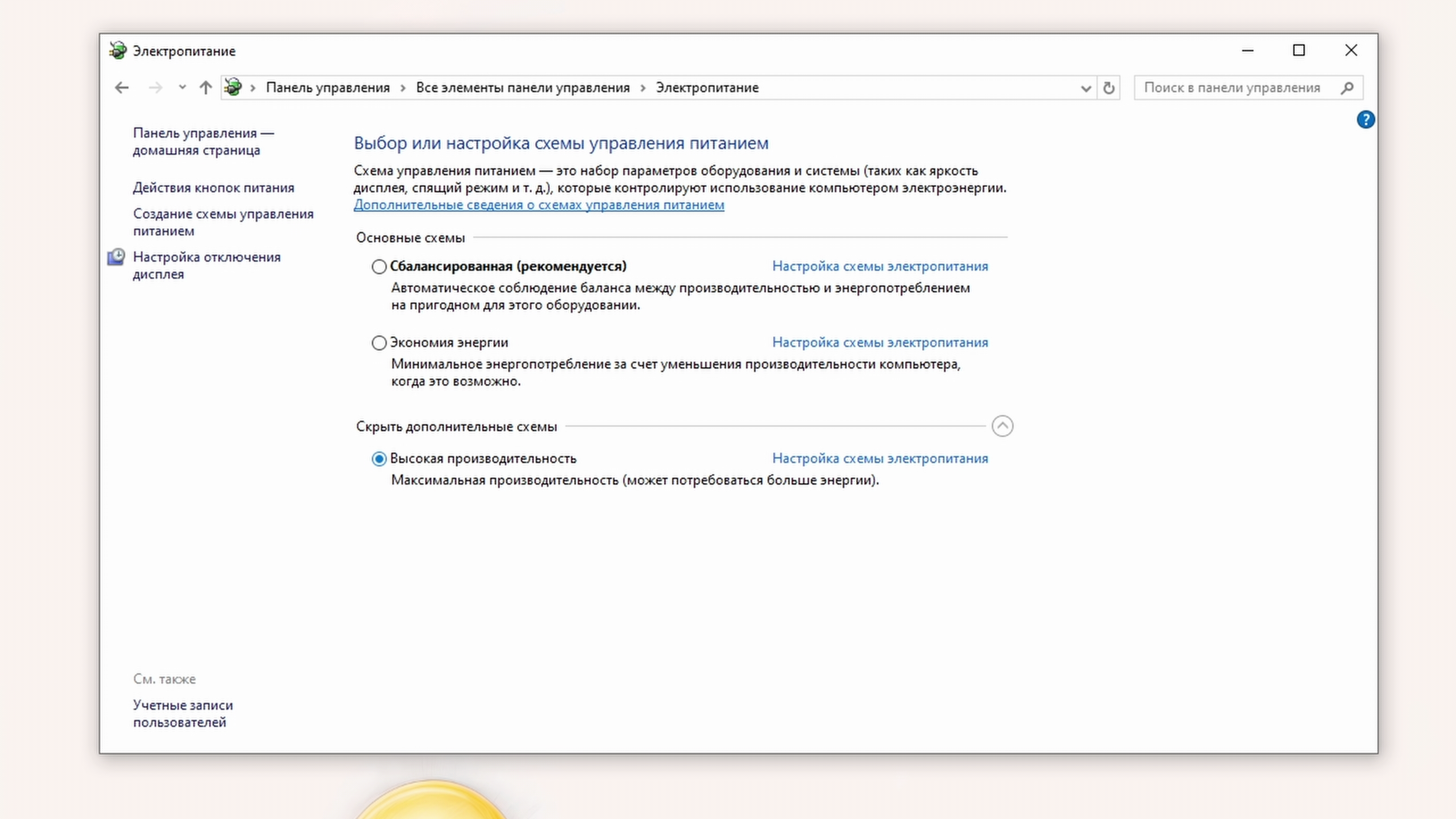This screenshot has height=819, width=1456.
Task: Collapse additional plans with round chevron
Action: coord(1002,426)
